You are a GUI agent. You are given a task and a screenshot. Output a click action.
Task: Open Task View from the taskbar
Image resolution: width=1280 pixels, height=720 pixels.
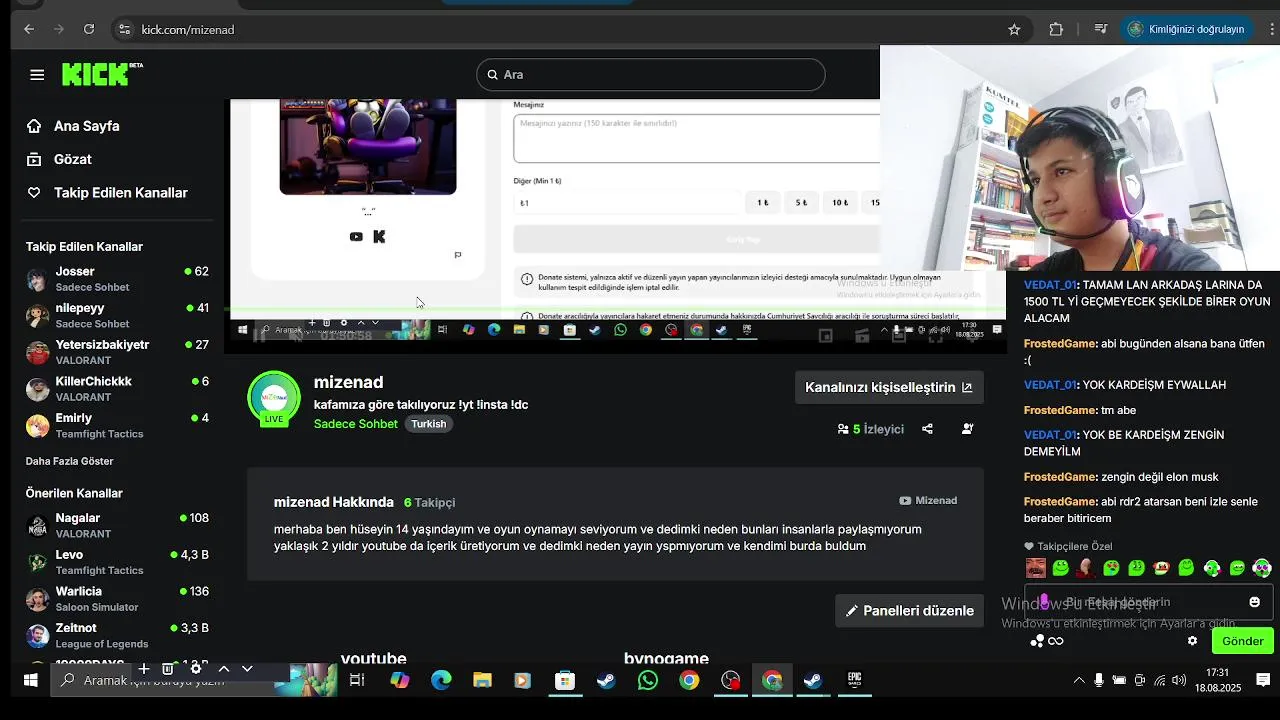click(357, 681)
